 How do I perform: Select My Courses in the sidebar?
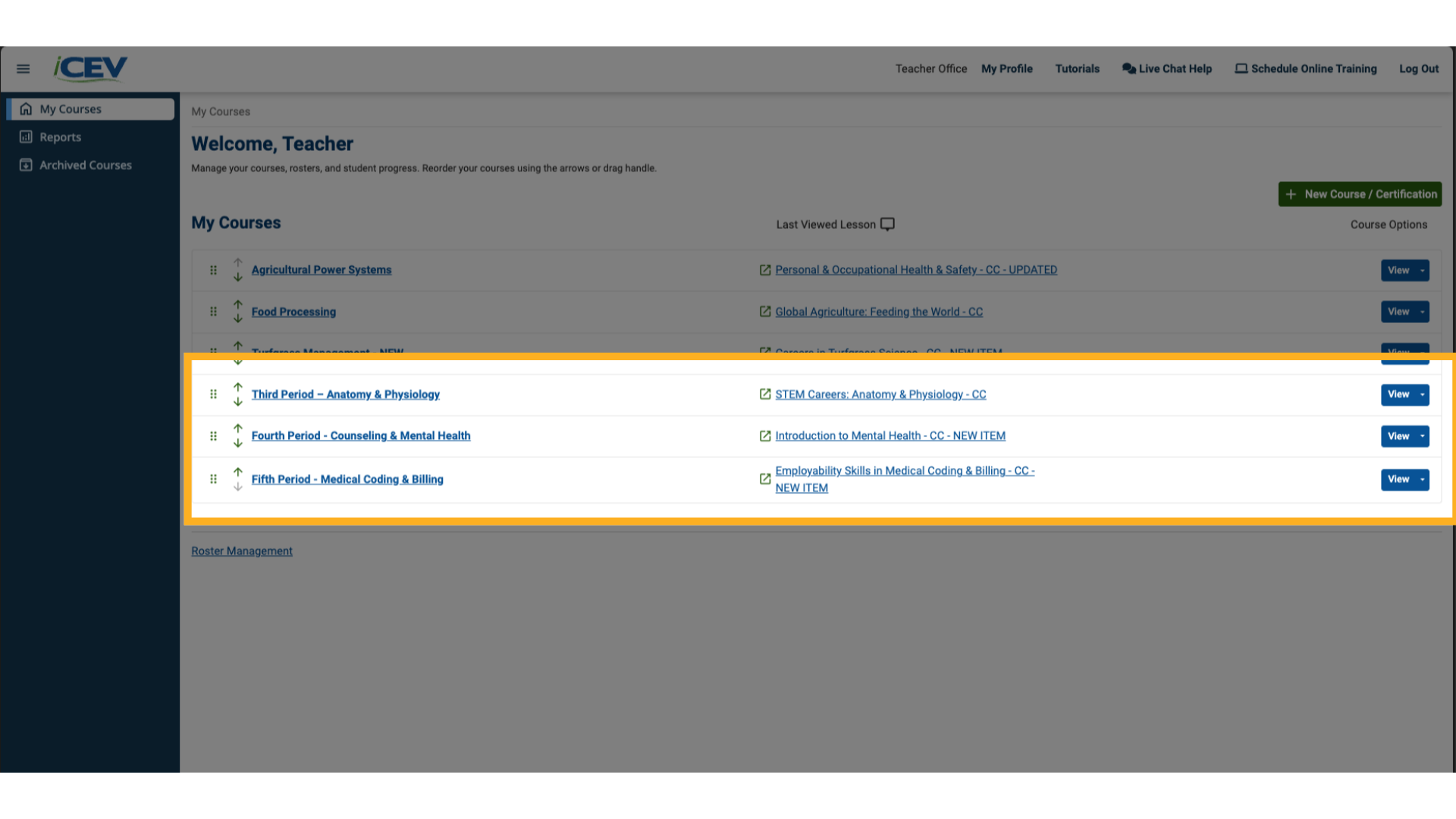pos(71,108)
